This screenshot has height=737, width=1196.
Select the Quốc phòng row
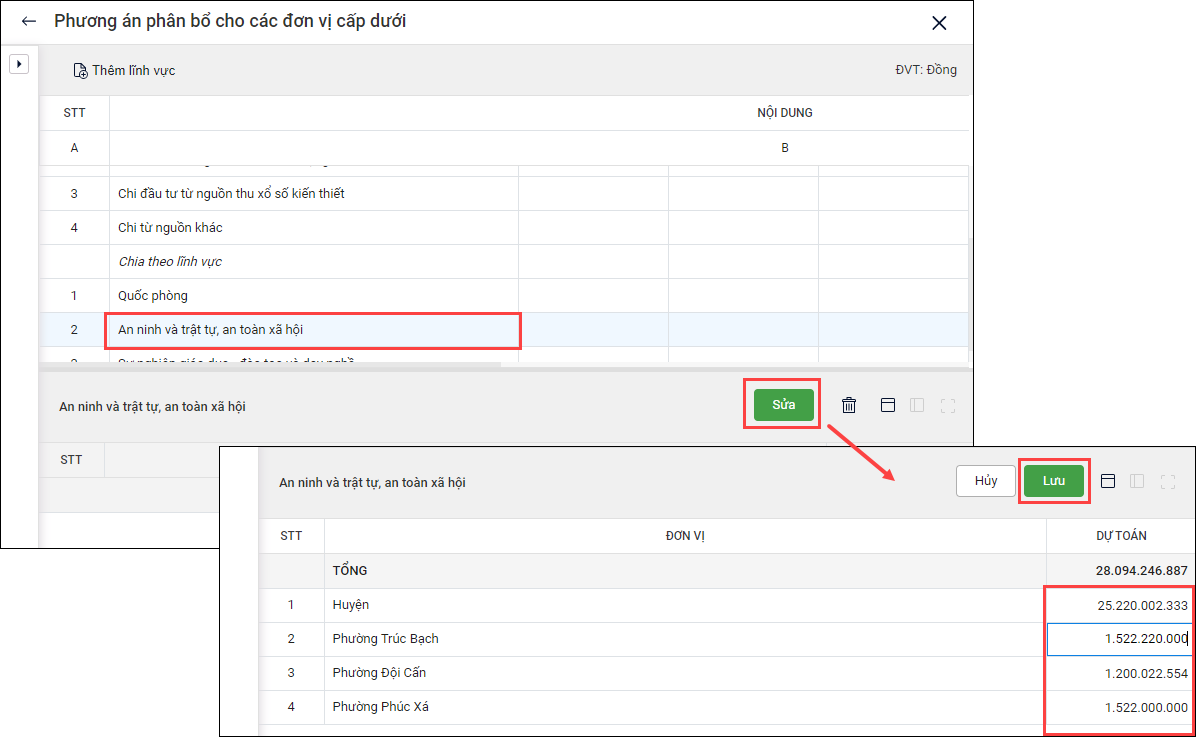tap(313, 295)
